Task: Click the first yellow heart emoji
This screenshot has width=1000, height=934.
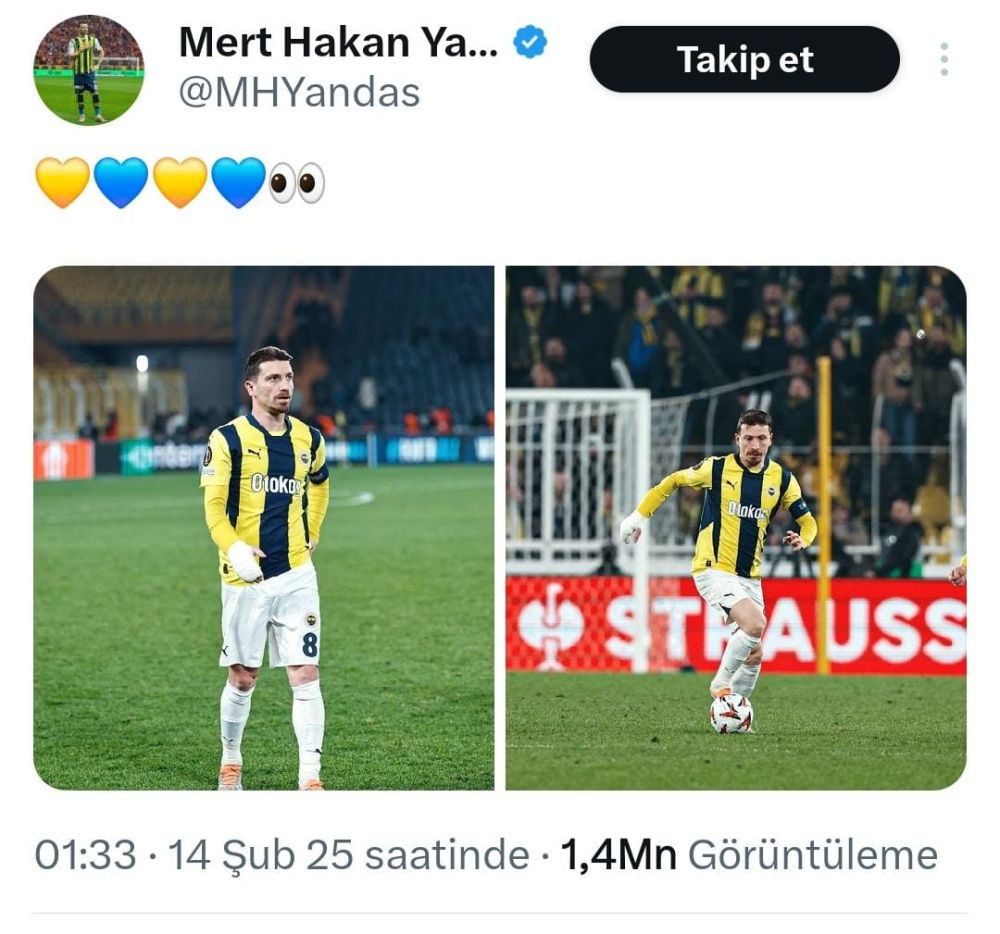Action: pyautogui.click(x=62, y=182)
